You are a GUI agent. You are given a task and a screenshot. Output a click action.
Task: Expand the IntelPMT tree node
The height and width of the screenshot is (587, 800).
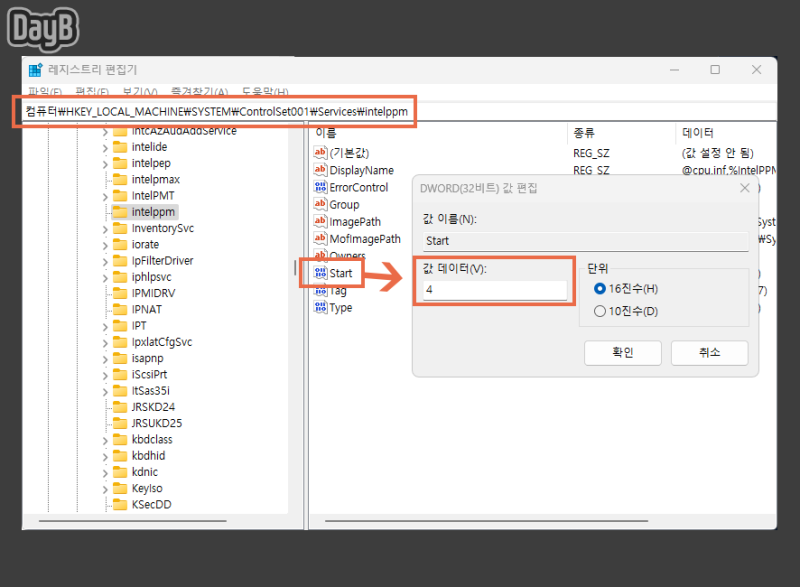(x=105, y=197)
